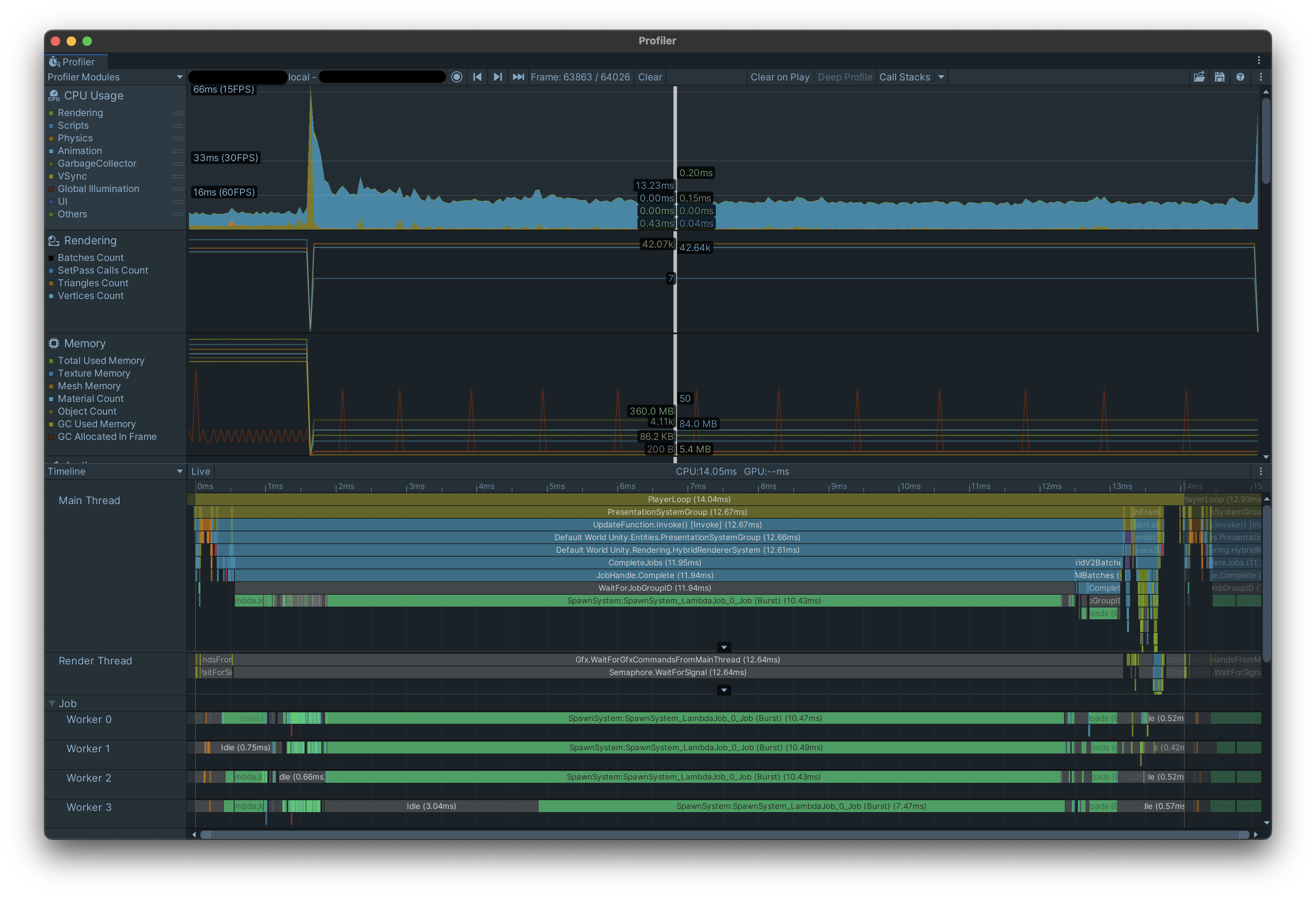1316x898 pixels.
Task: Jump to the current frame with the last-frame icon
Action: 518,77
